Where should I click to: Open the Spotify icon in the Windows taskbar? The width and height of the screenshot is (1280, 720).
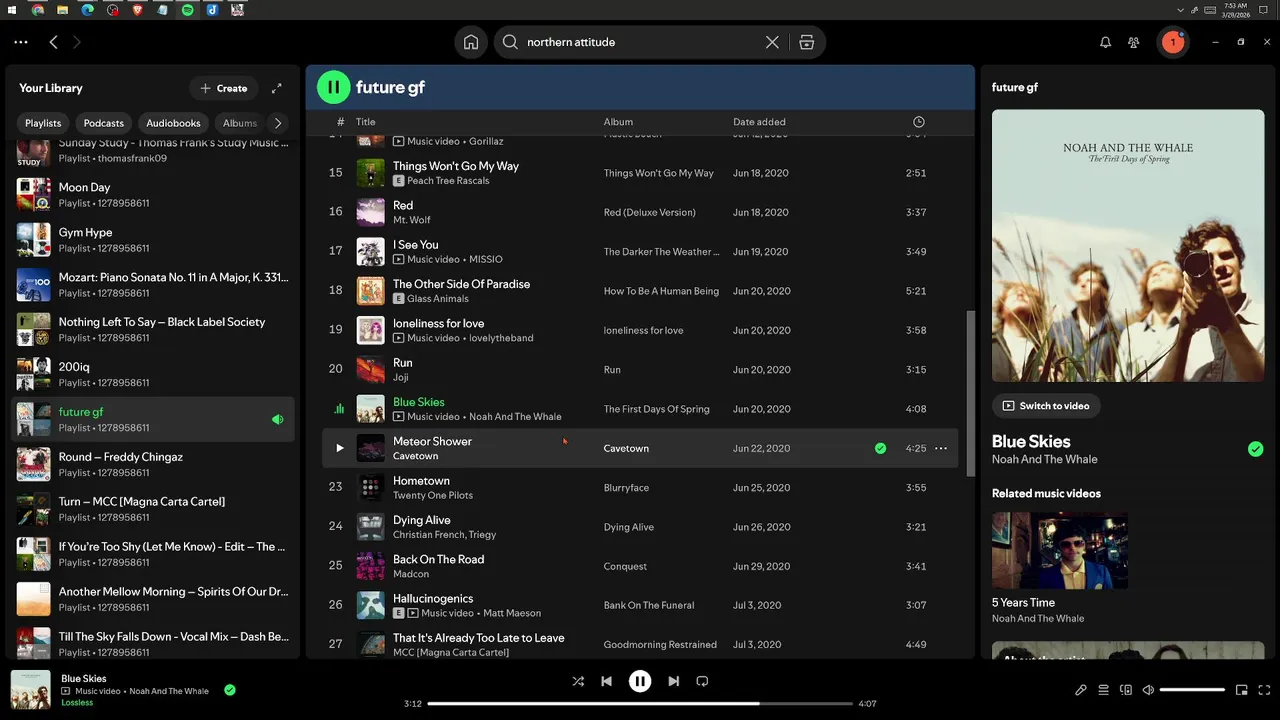187,10
